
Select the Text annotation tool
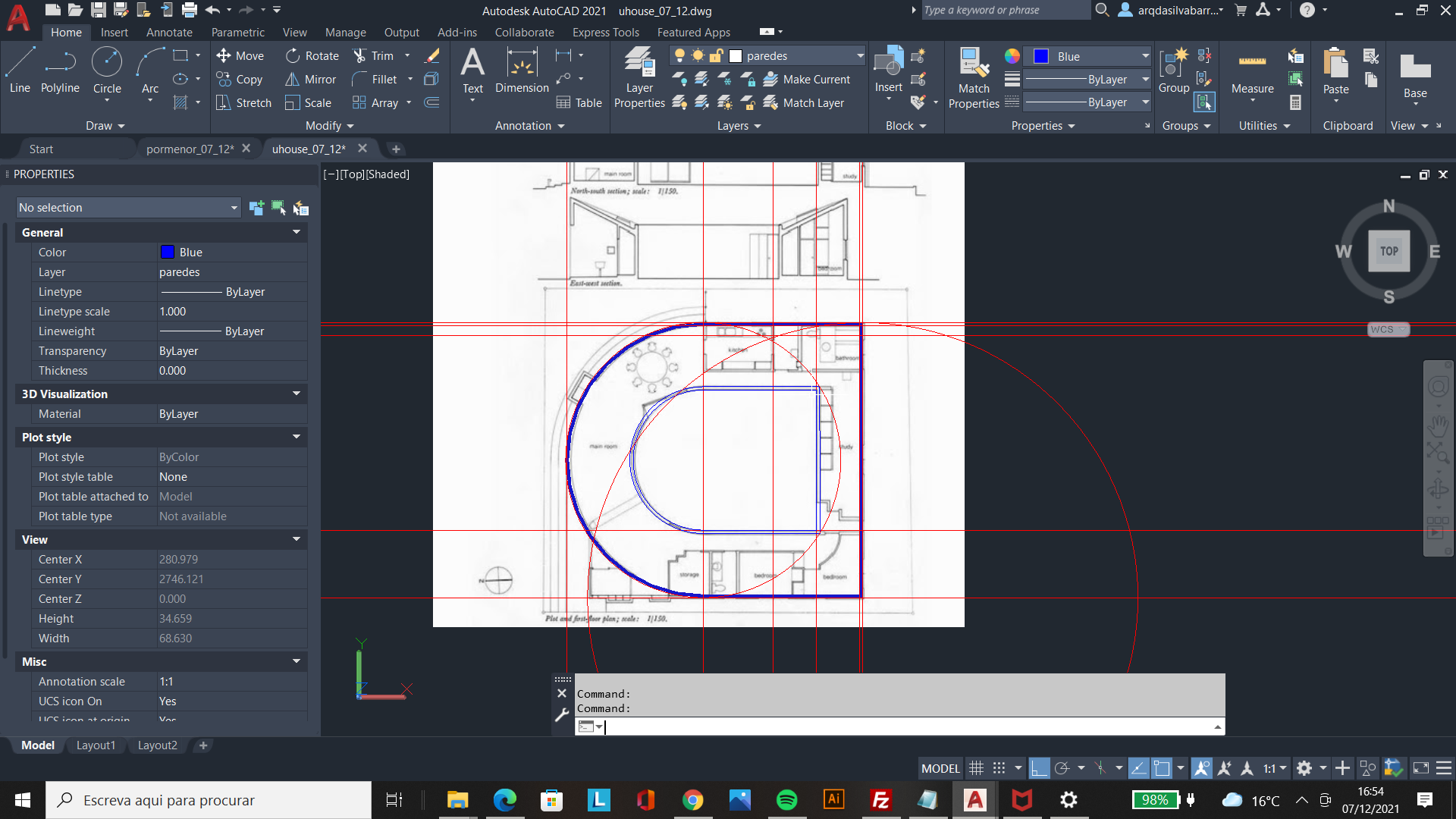click(472, 71)
